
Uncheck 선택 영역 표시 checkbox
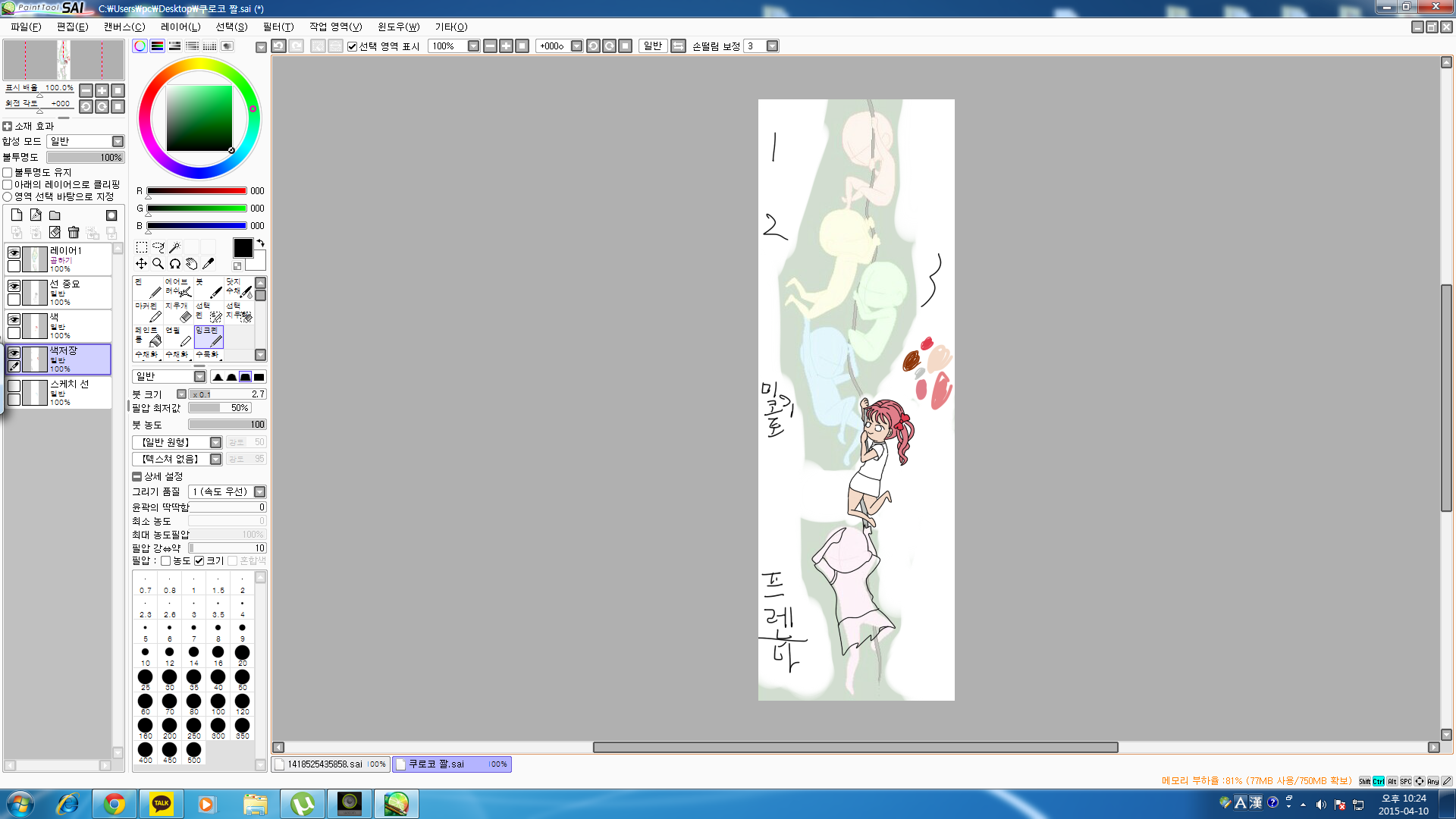coord(352,46)
